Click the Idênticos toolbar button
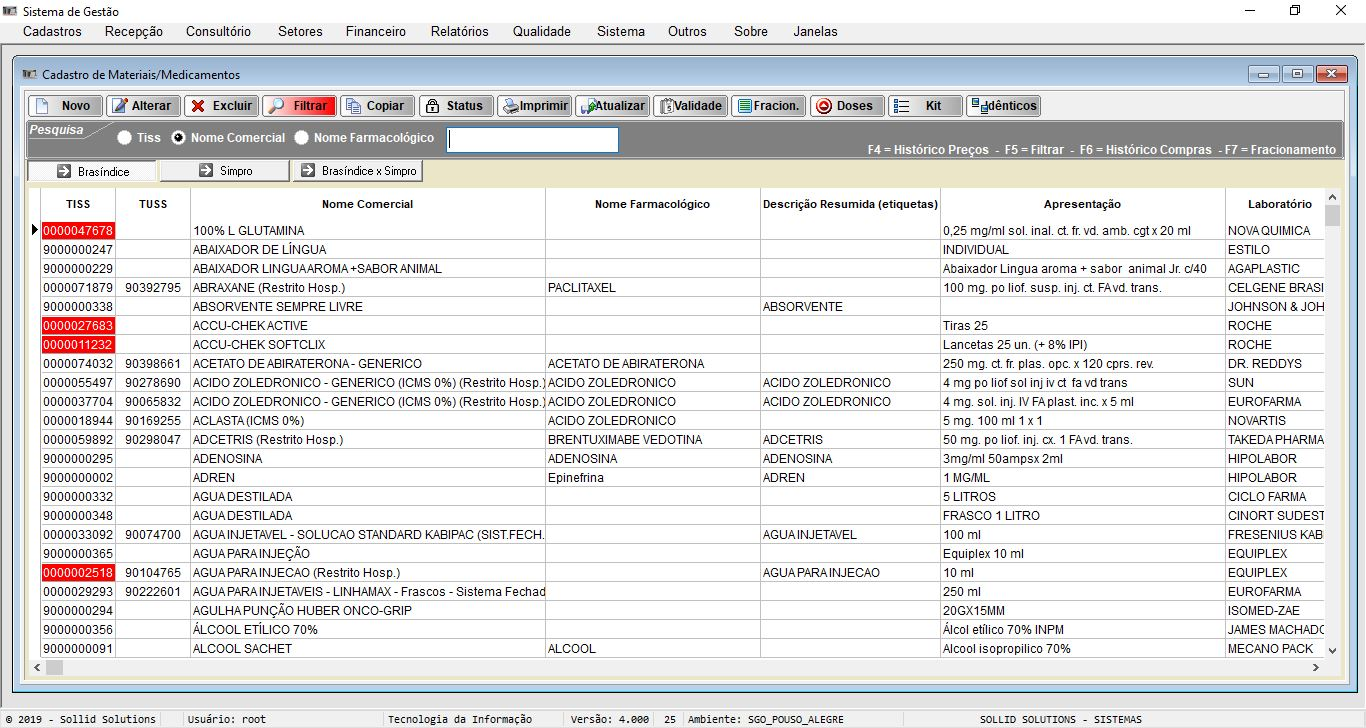The width and height of the screenshot is (1366, 728). click(1003, 106)
